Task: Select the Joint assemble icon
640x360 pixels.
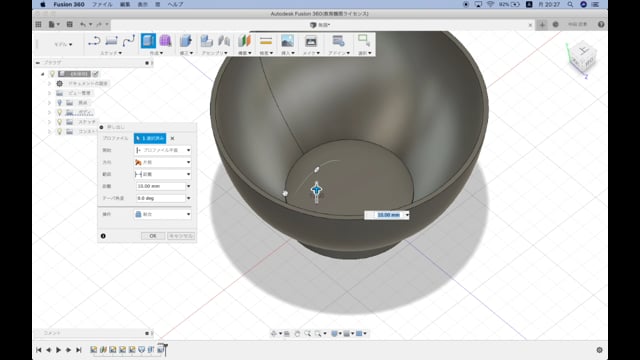Action: point(224,41)
